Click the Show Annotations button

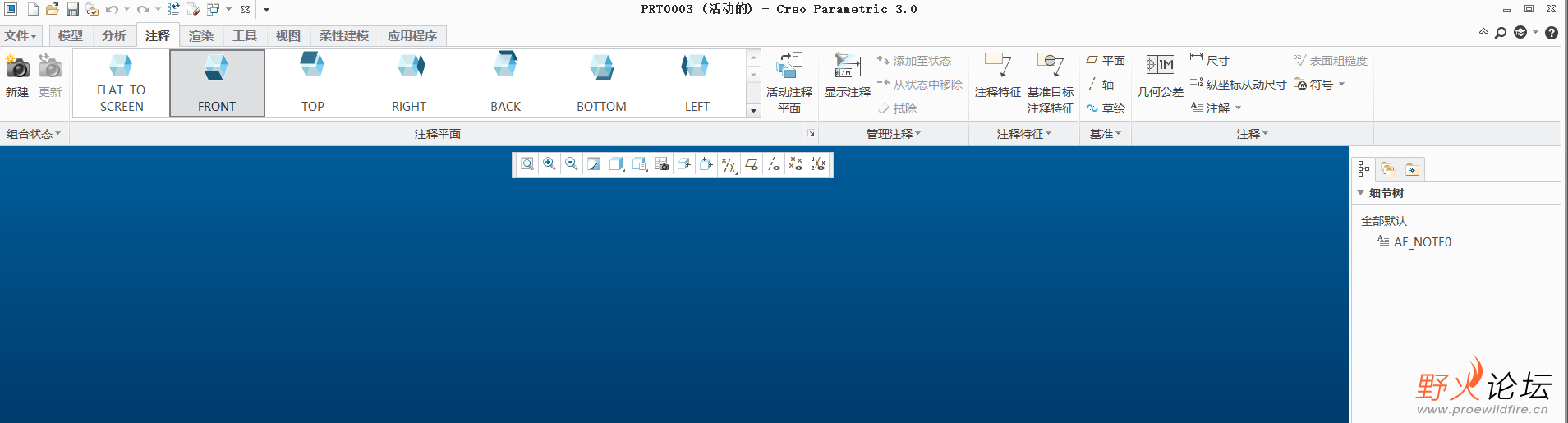847,76
